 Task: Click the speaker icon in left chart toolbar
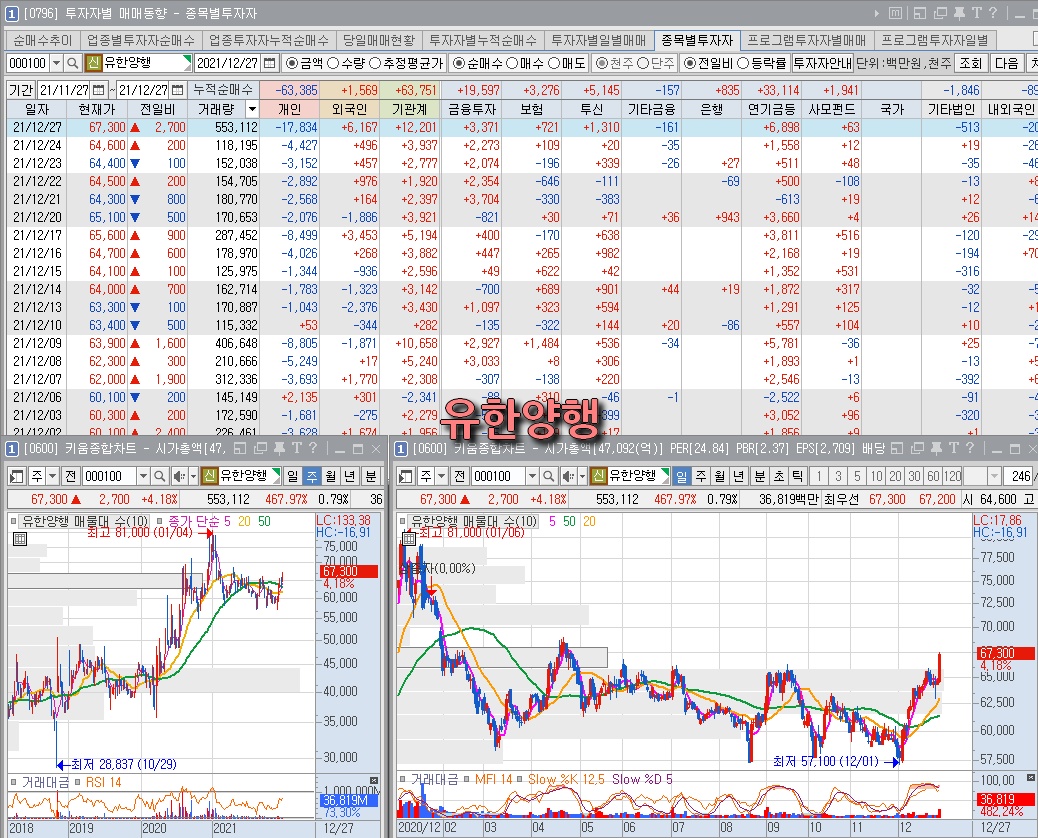[x=178, y=476]
